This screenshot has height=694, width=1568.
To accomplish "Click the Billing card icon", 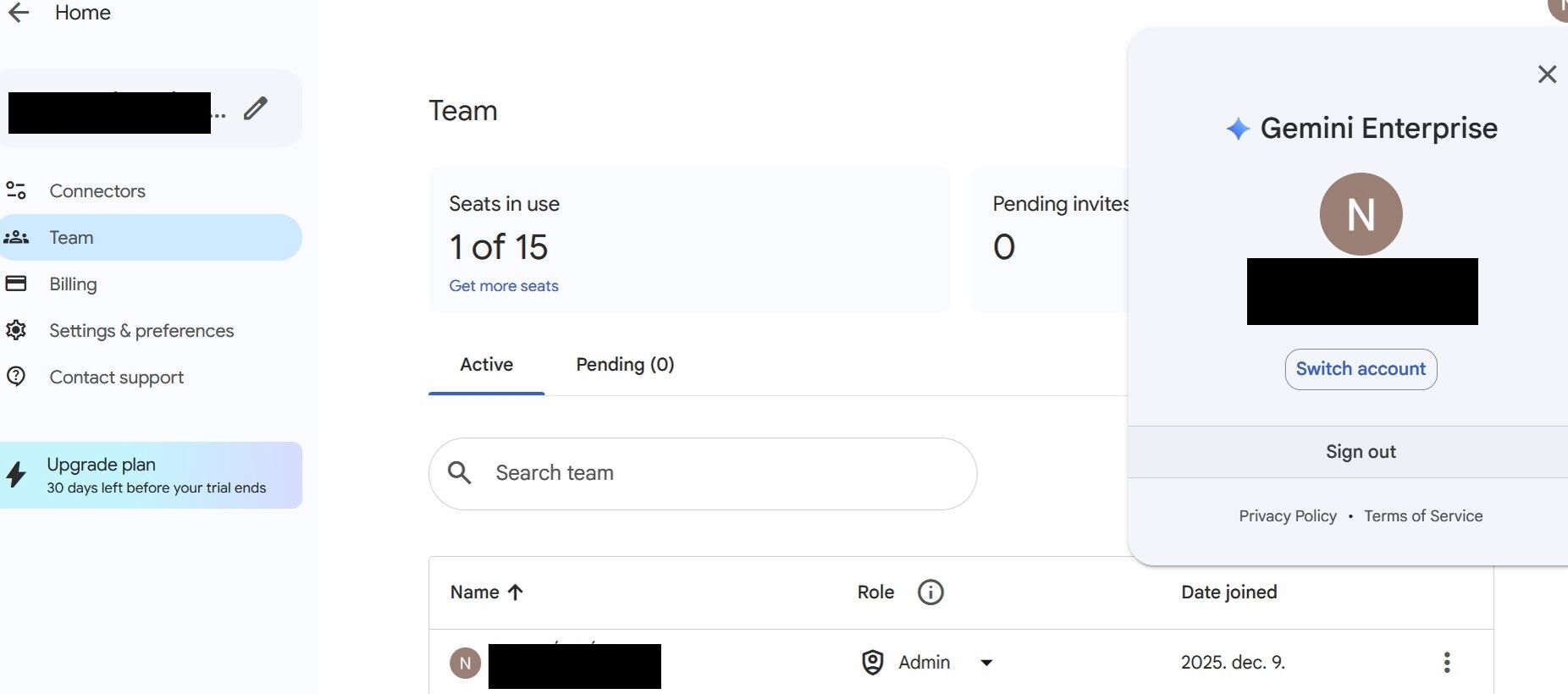I will tap(16, 284).
